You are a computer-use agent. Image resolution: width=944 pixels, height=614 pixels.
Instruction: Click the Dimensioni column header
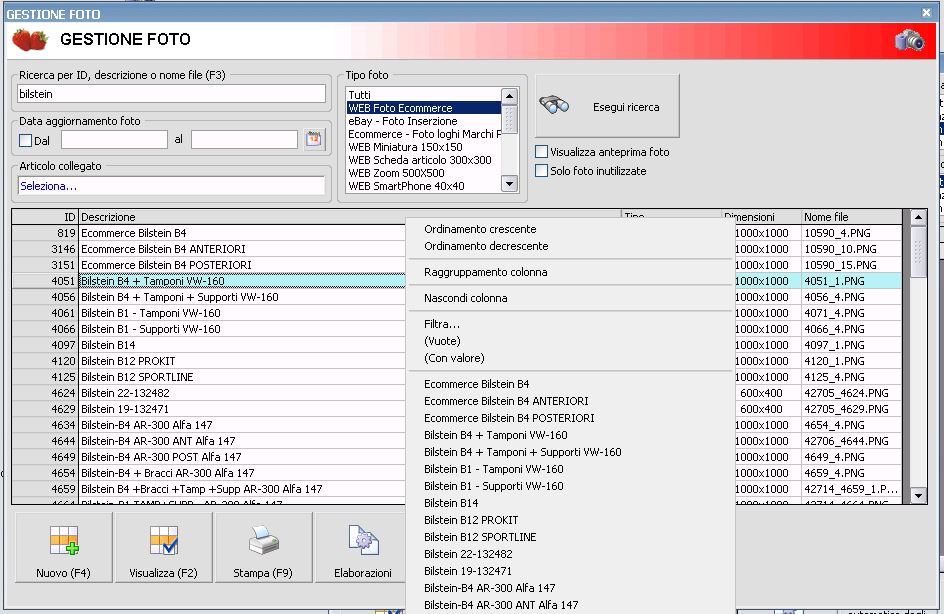[762, 217]
